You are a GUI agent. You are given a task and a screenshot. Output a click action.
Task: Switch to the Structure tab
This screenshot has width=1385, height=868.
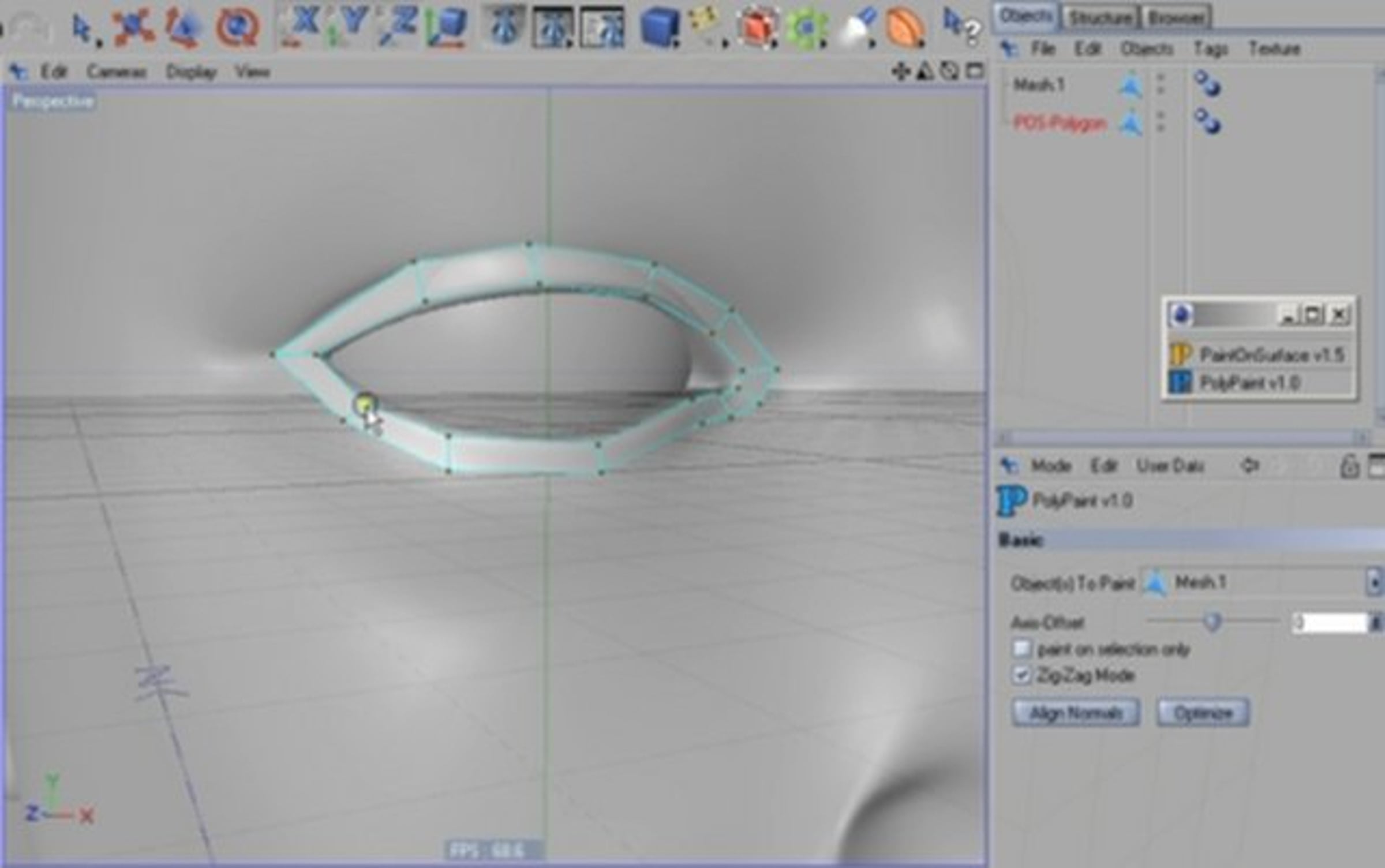pyautogui.click(x=1100, y=18)
